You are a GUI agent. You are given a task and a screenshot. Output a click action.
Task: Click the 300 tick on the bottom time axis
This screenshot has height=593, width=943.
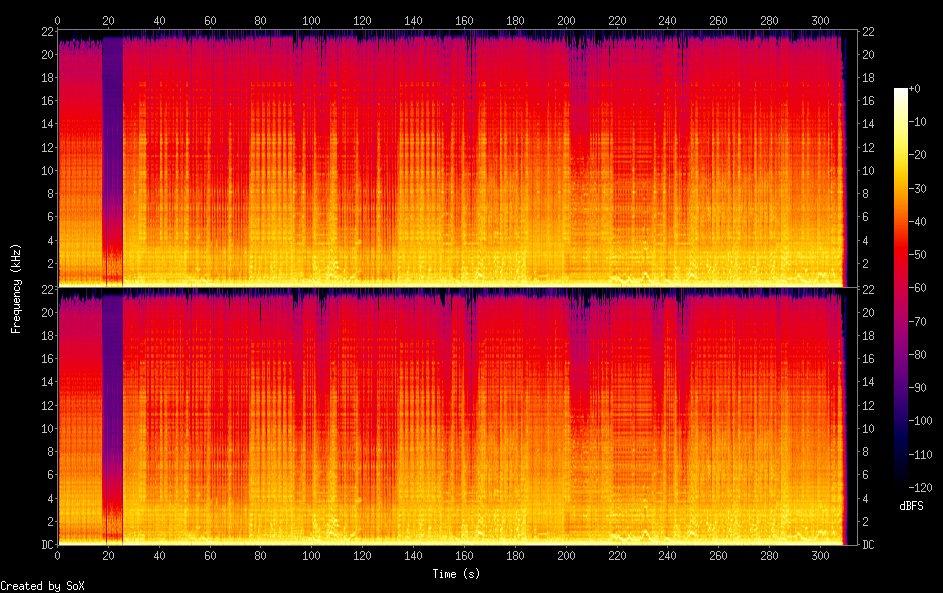(x=820, y=555)
